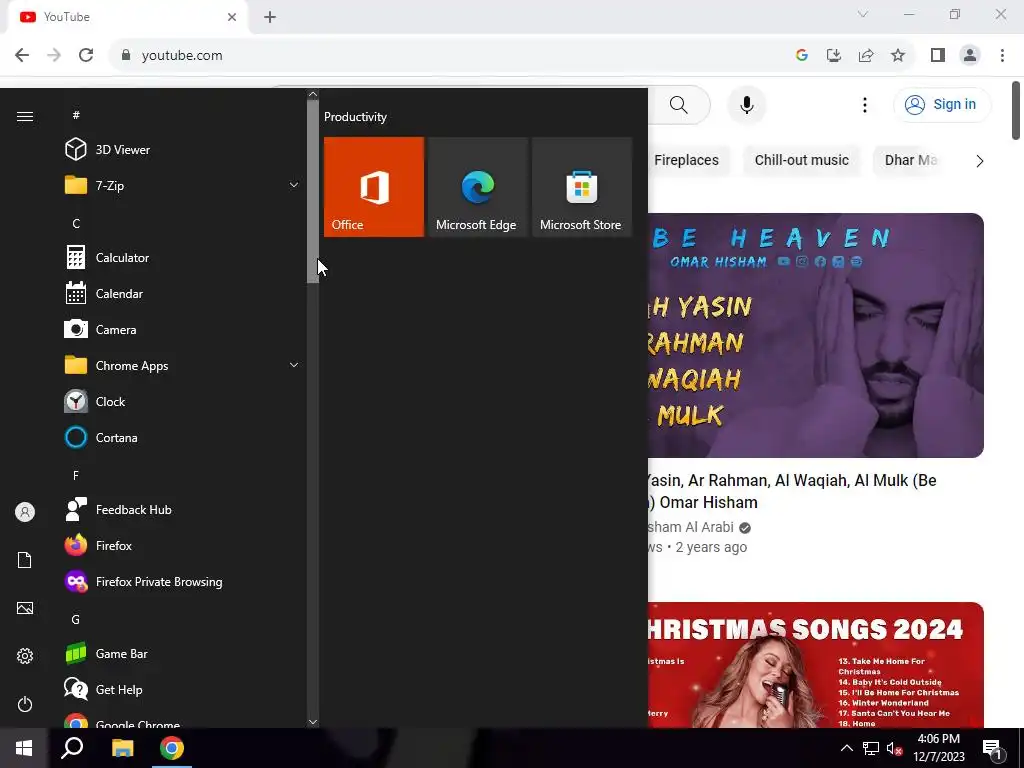Show more filter chips arrow
This screenshot has height=768, width=1024.
(979, 161)
